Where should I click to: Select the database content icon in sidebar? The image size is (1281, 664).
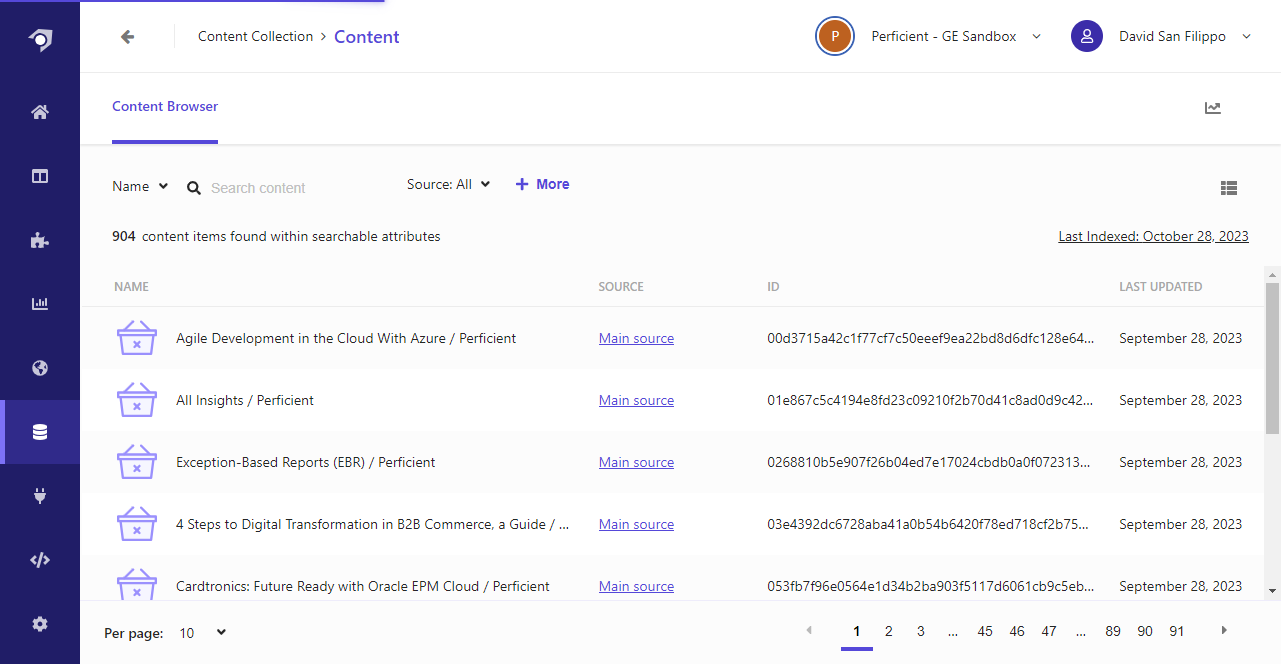(x=39, y=431)
